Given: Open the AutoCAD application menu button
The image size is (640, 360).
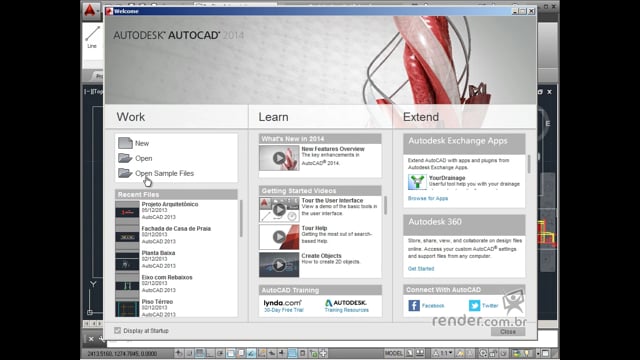Looking at the screenshot, I should (x=91, y=11).
